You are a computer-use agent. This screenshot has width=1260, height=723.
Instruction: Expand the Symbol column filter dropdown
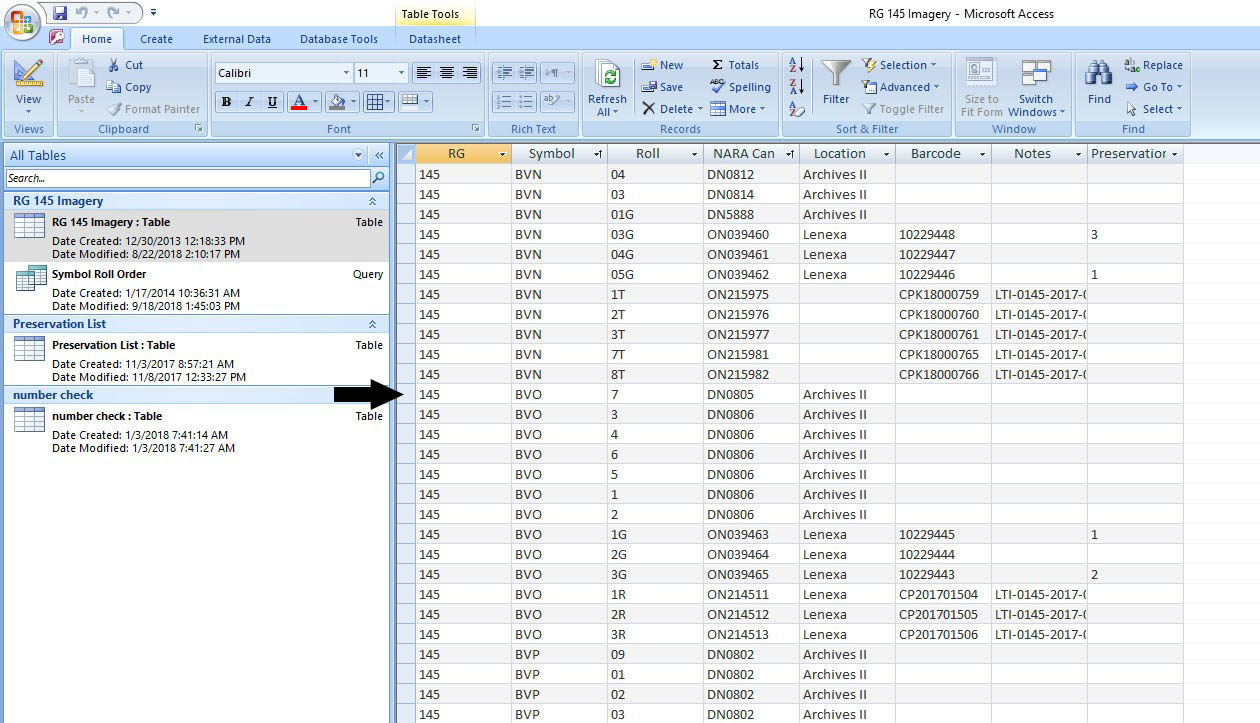pyautogui.click(x=598, y=154)
